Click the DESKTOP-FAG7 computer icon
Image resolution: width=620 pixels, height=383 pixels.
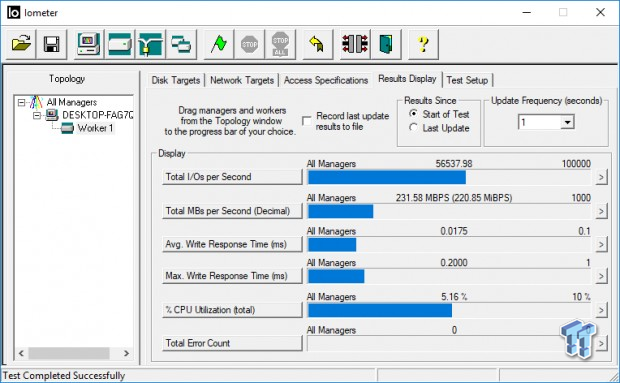[52, 115]
